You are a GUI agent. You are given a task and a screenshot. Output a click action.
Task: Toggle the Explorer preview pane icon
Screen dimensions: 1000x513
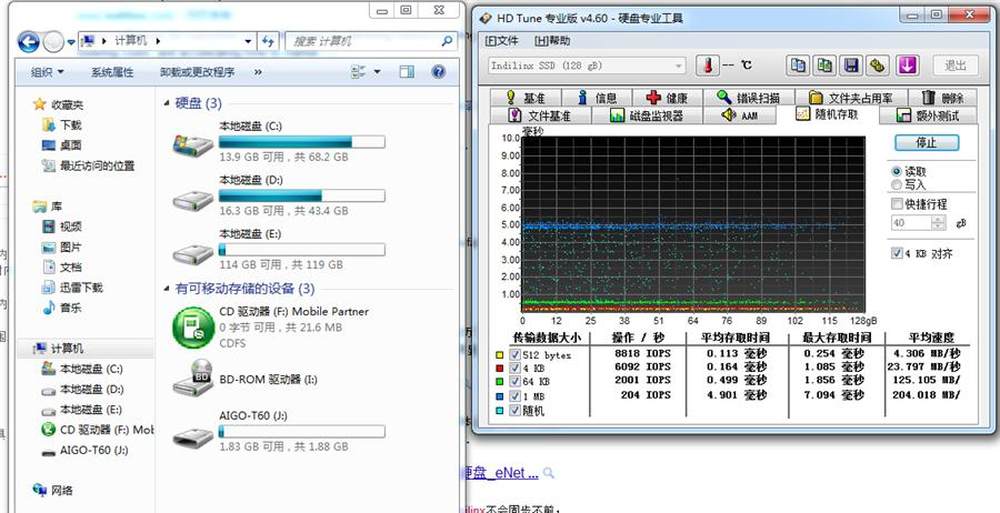click(407, 72)
